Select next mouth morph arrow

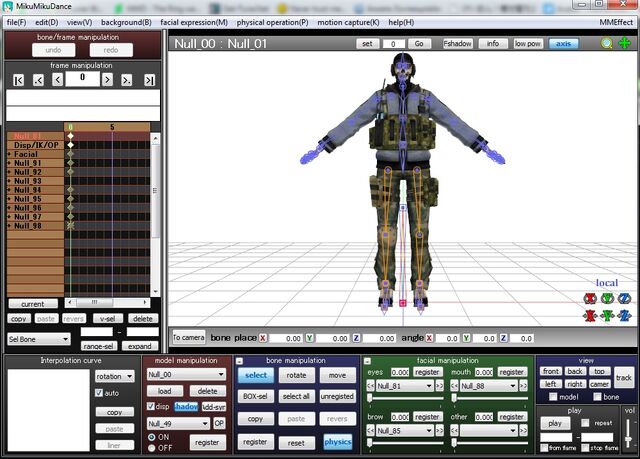click(x=524, y=386)
